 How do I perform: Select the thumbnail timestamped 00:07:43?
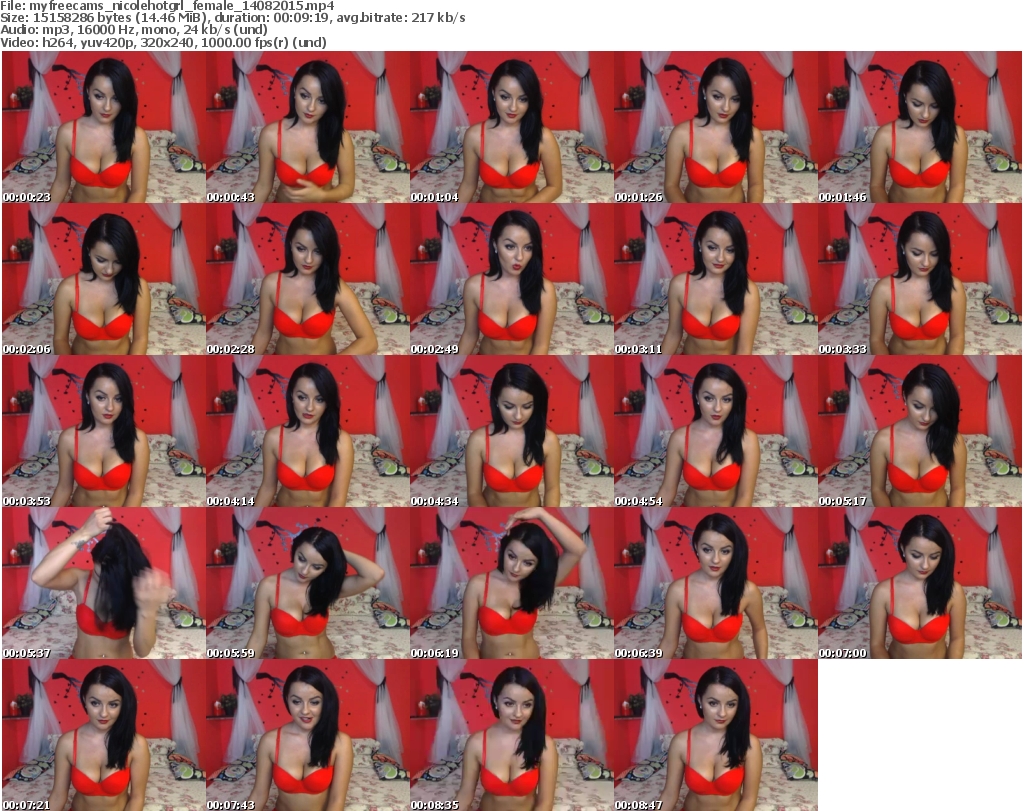click(308, 735)
